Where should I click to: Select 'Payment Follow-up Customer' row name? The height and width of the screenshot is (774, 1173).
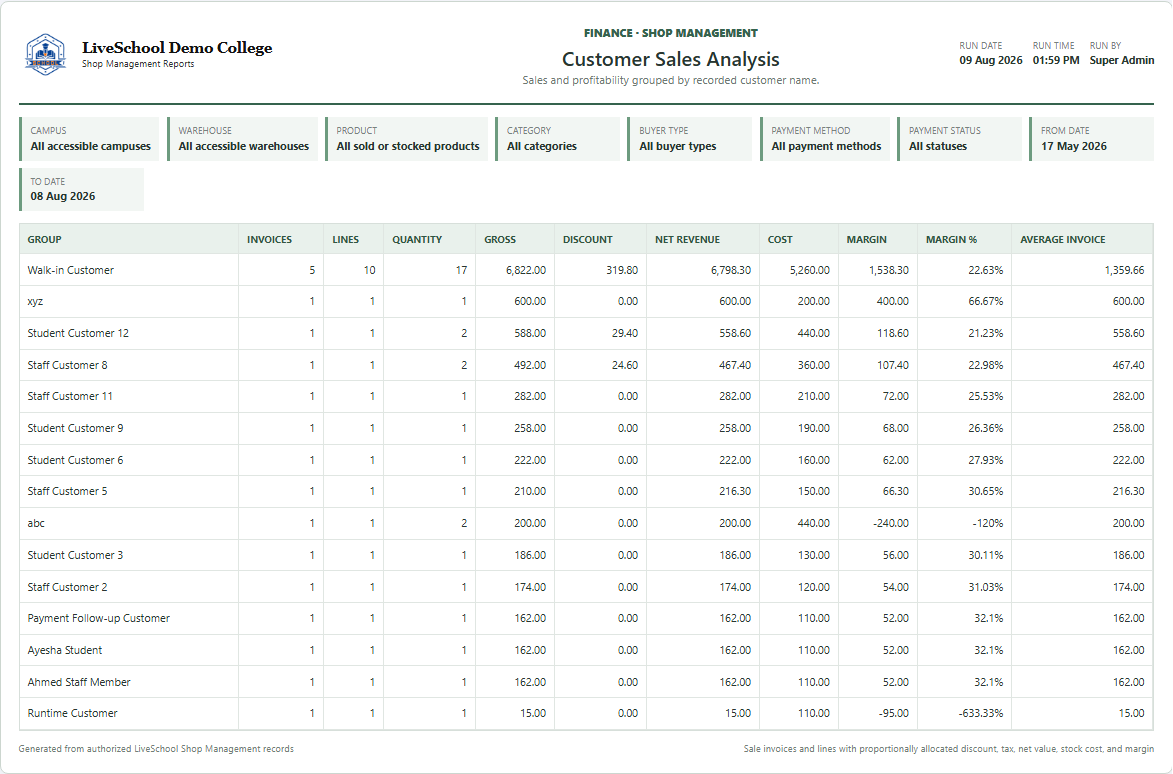[x=99, y=618]
